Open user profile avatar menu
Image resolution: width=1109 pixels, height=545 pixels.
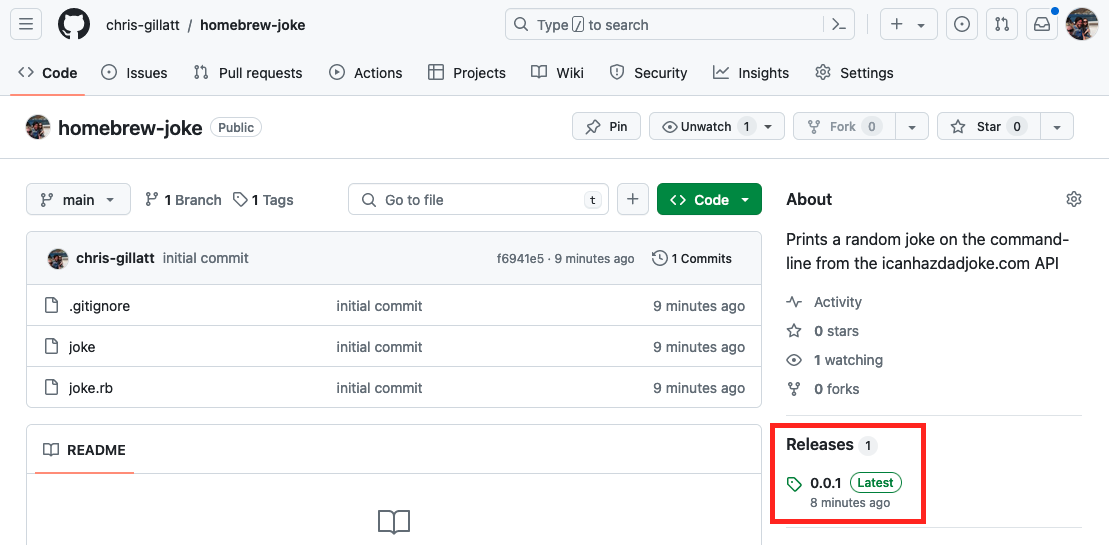(1082, 24)
